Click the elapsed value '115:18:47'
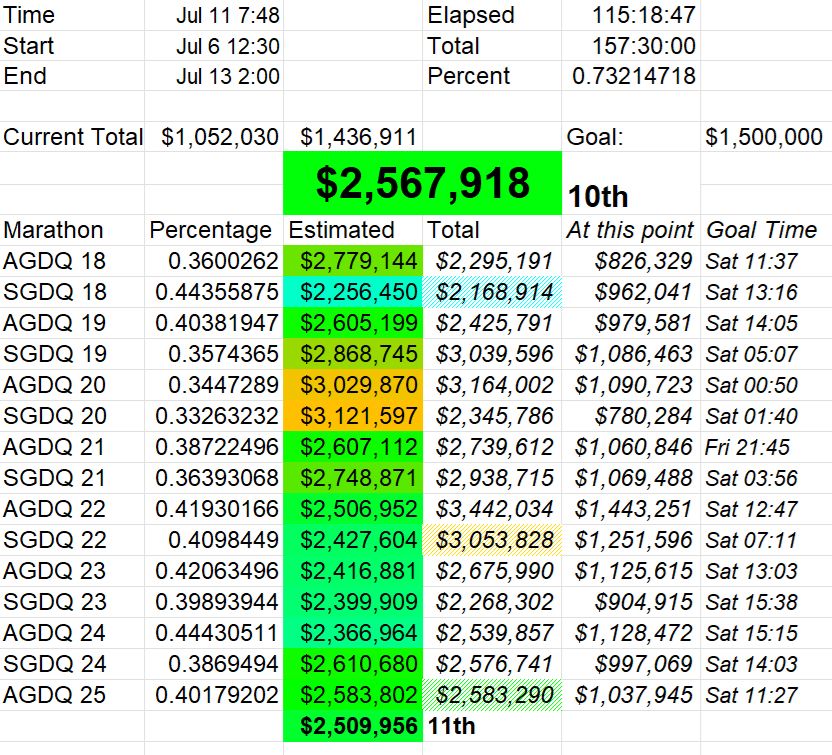Viewport: 832px width, 755px height. click(631, 15)
